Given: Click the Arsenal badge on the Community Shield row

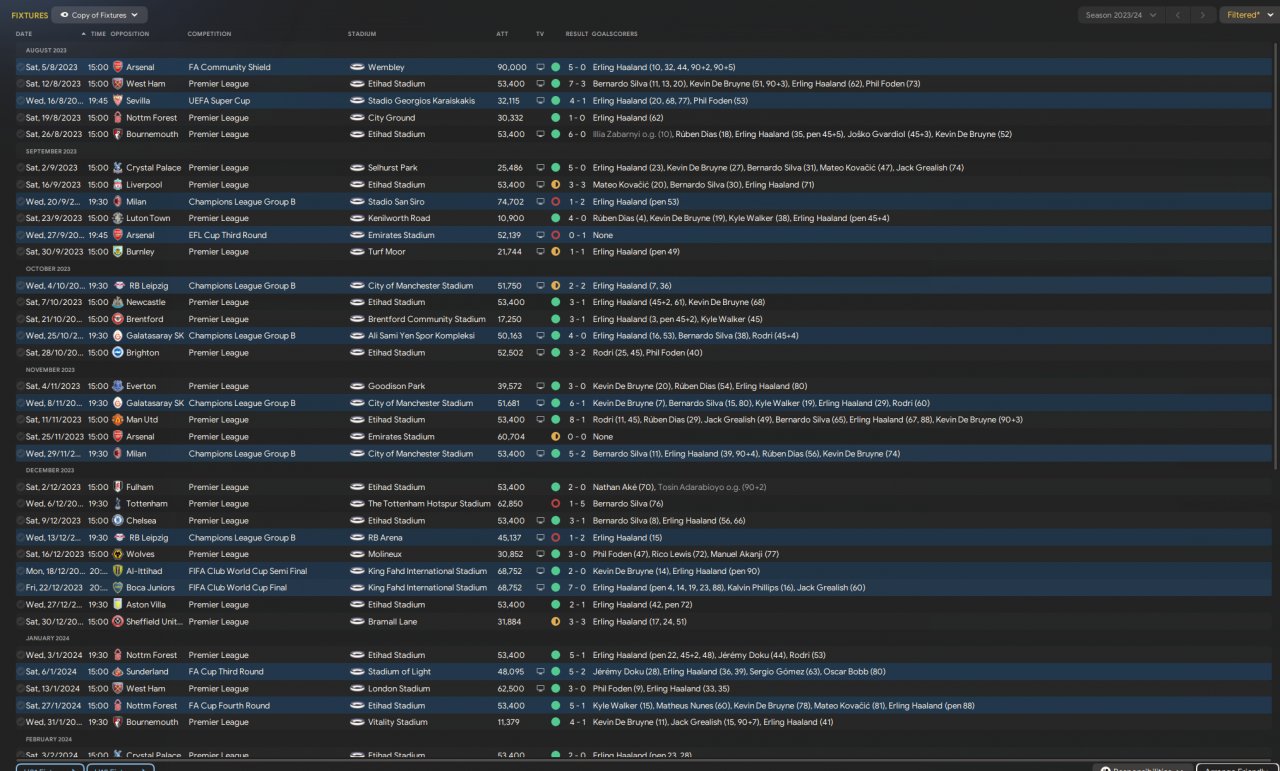Looking at the screenshot, I should coord(118,67).
